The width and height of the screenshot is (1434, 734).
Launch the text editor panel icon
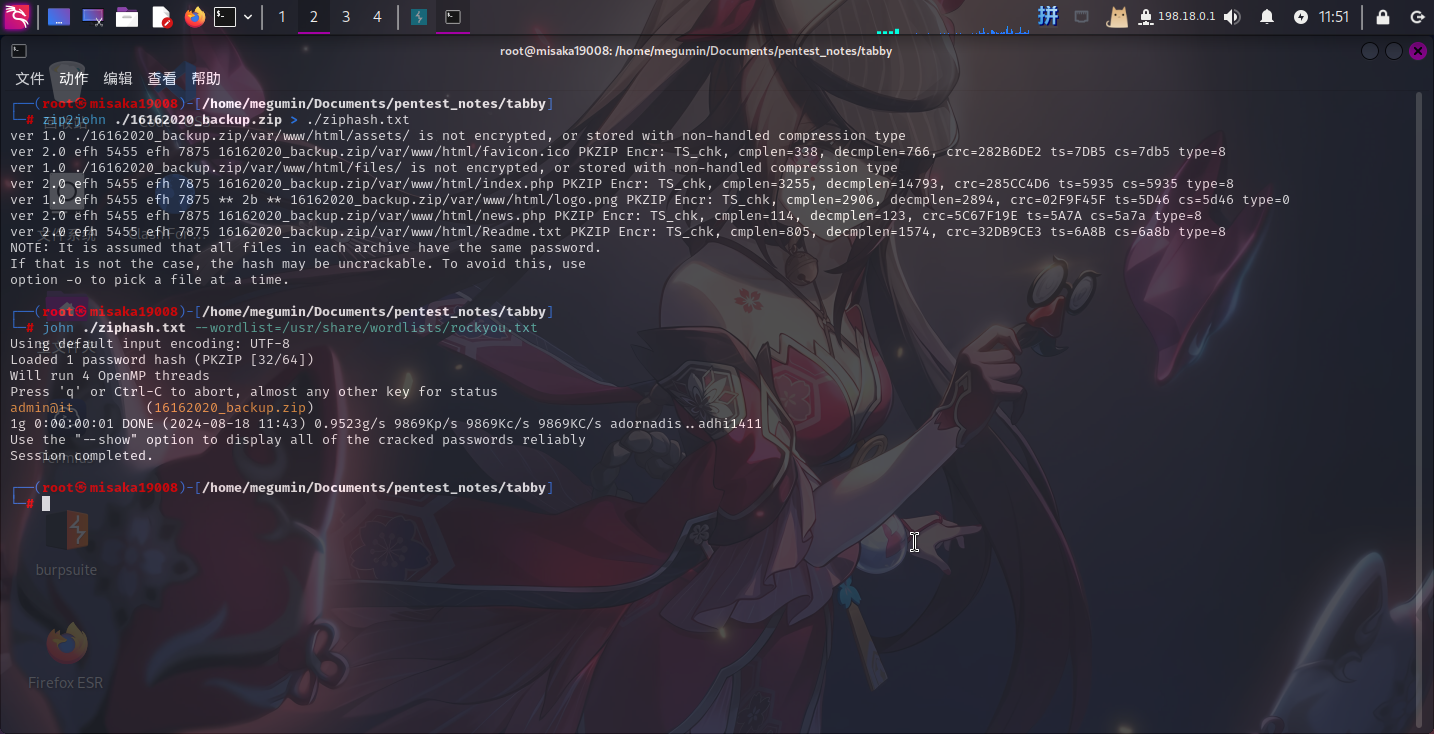click(161, 17)
